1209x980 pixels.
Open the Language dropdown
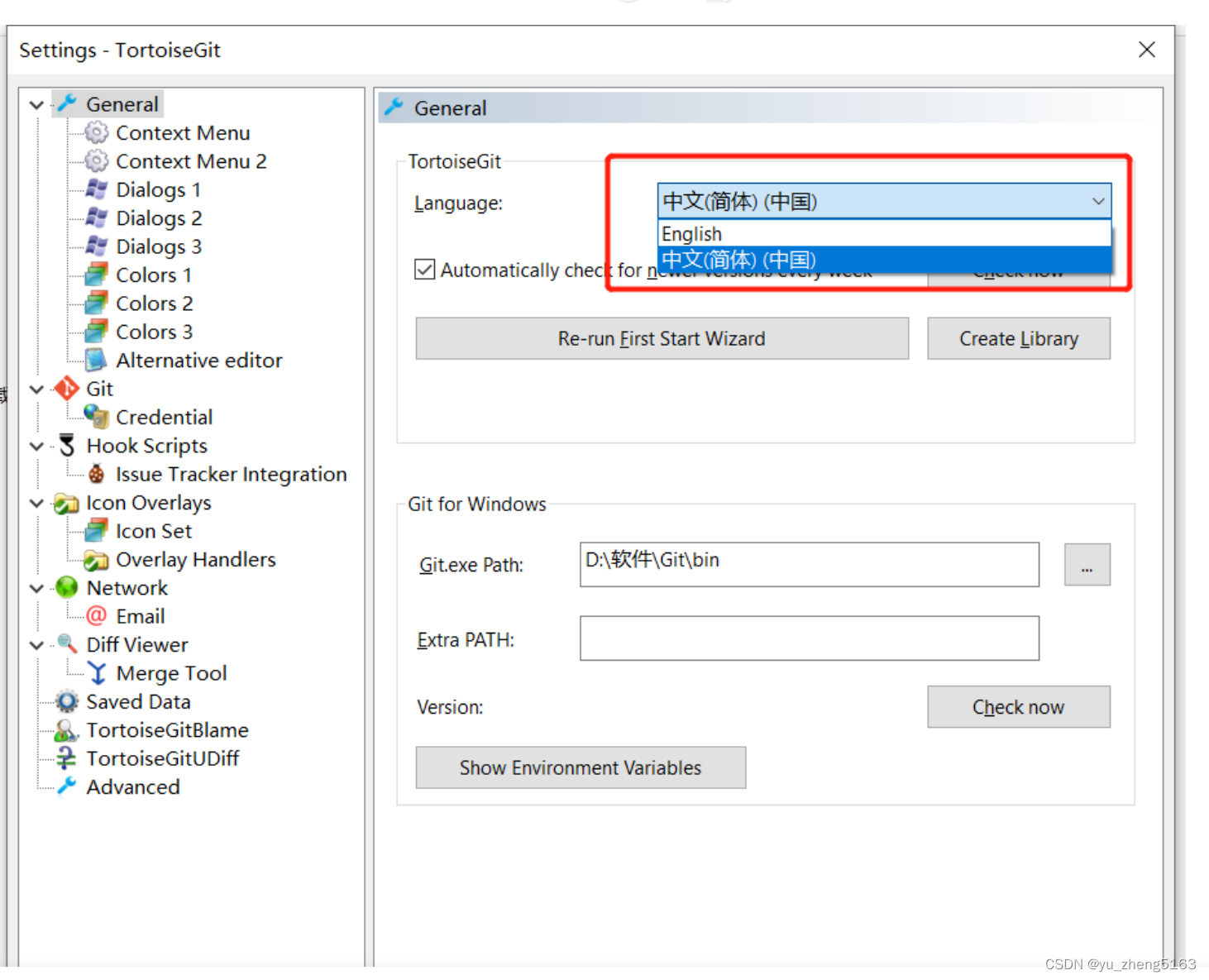tap(1099, 201)
